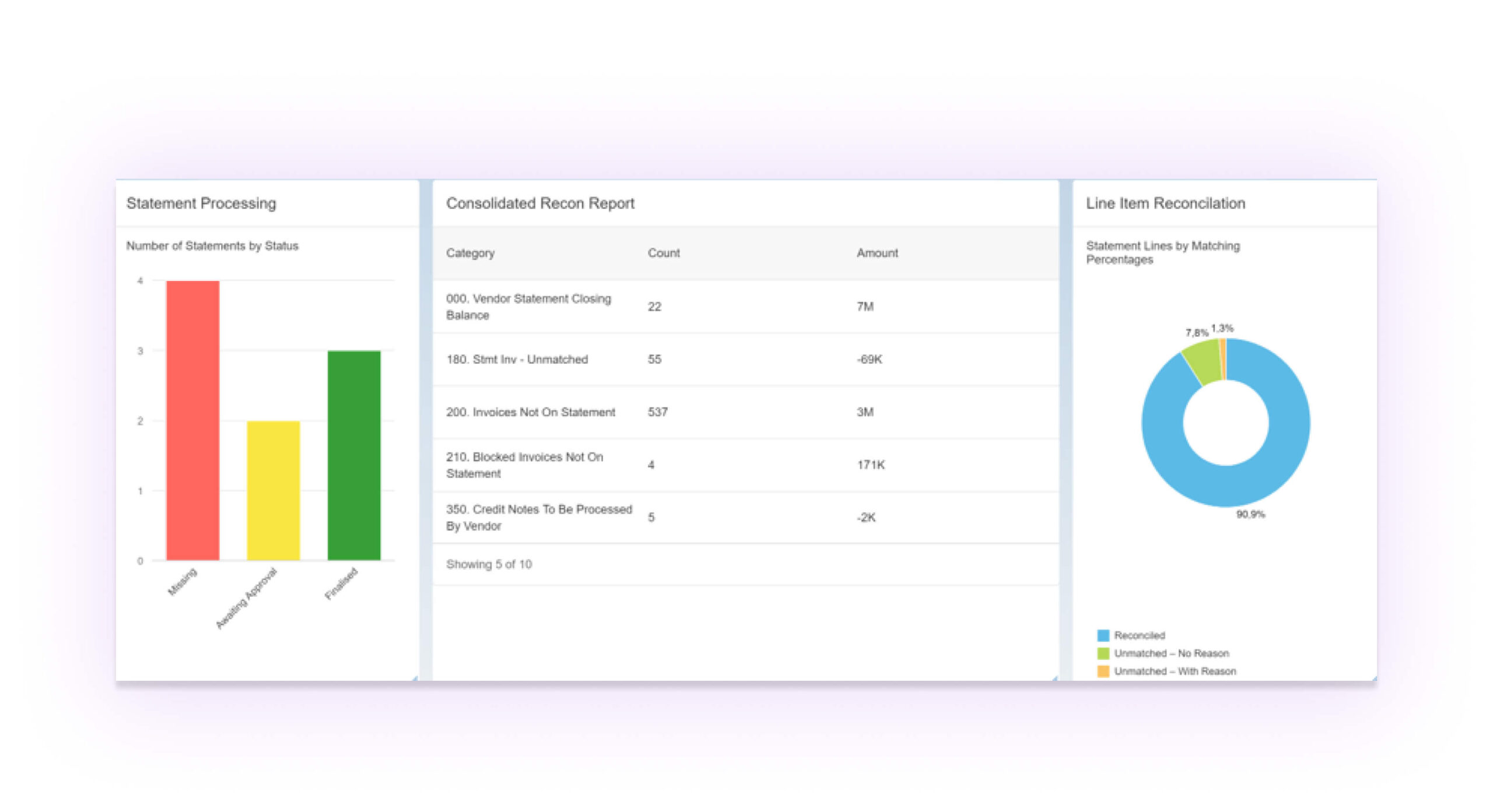Click the green 7.8% donut segment
Viewport: 1493px width, 812px height.
point(1204,363)
